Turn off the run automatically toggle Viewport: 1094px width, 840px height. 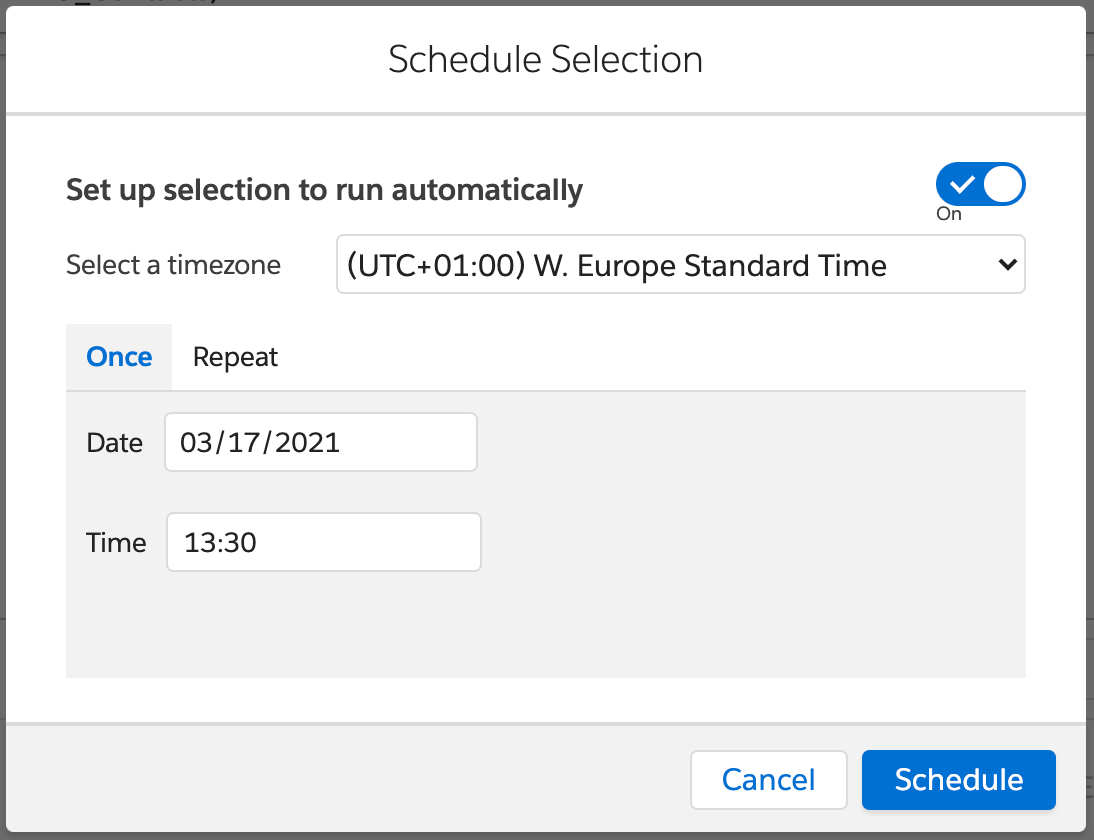click(x=980, y=185)
